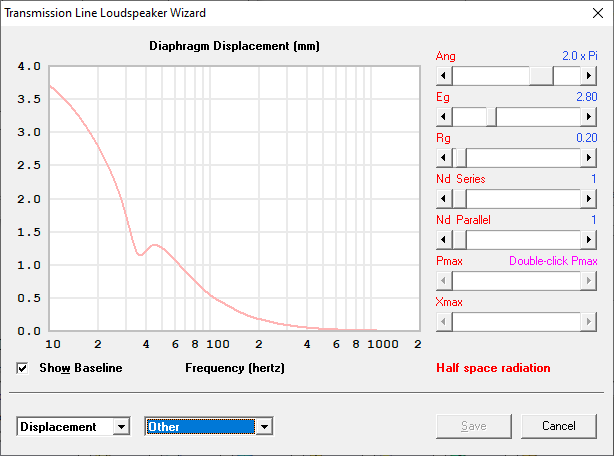
Task: Click the Frequency (hertz) axis label
Action: [x=235, y=368]
